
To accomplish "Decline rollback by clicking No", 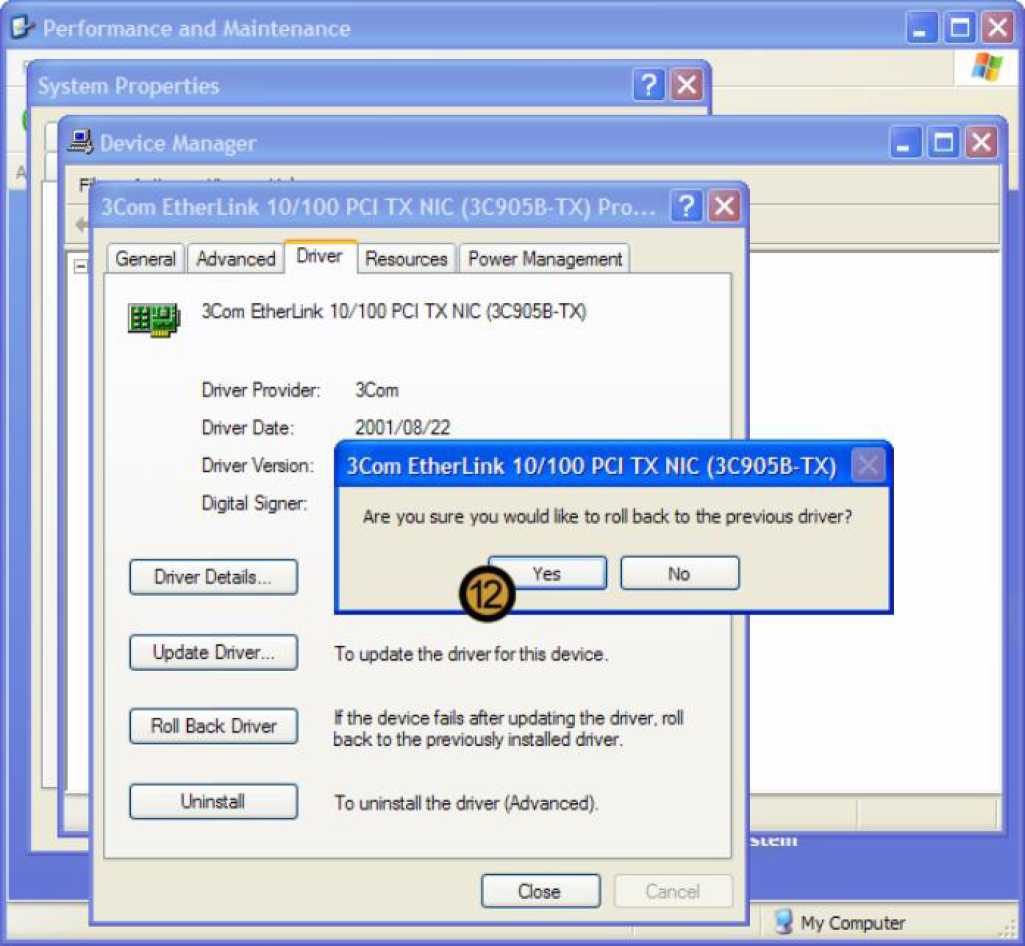I will click(679, 573).
